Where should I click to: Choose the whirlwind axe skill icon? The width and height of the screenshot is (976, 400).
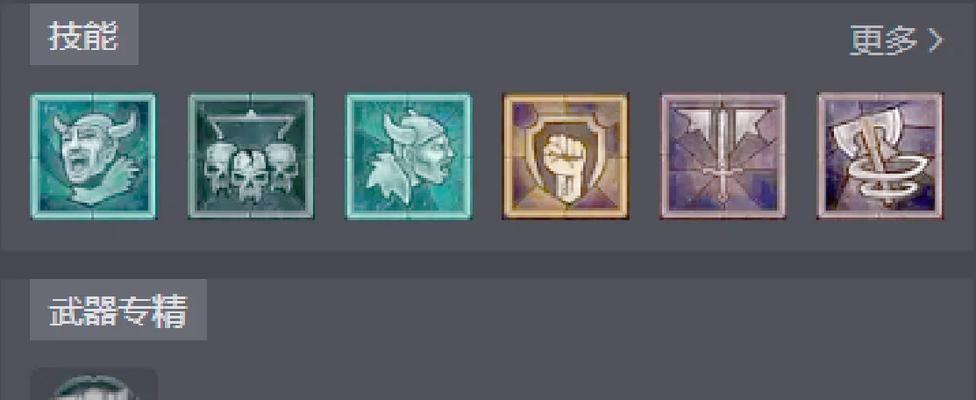coord(880,156)
